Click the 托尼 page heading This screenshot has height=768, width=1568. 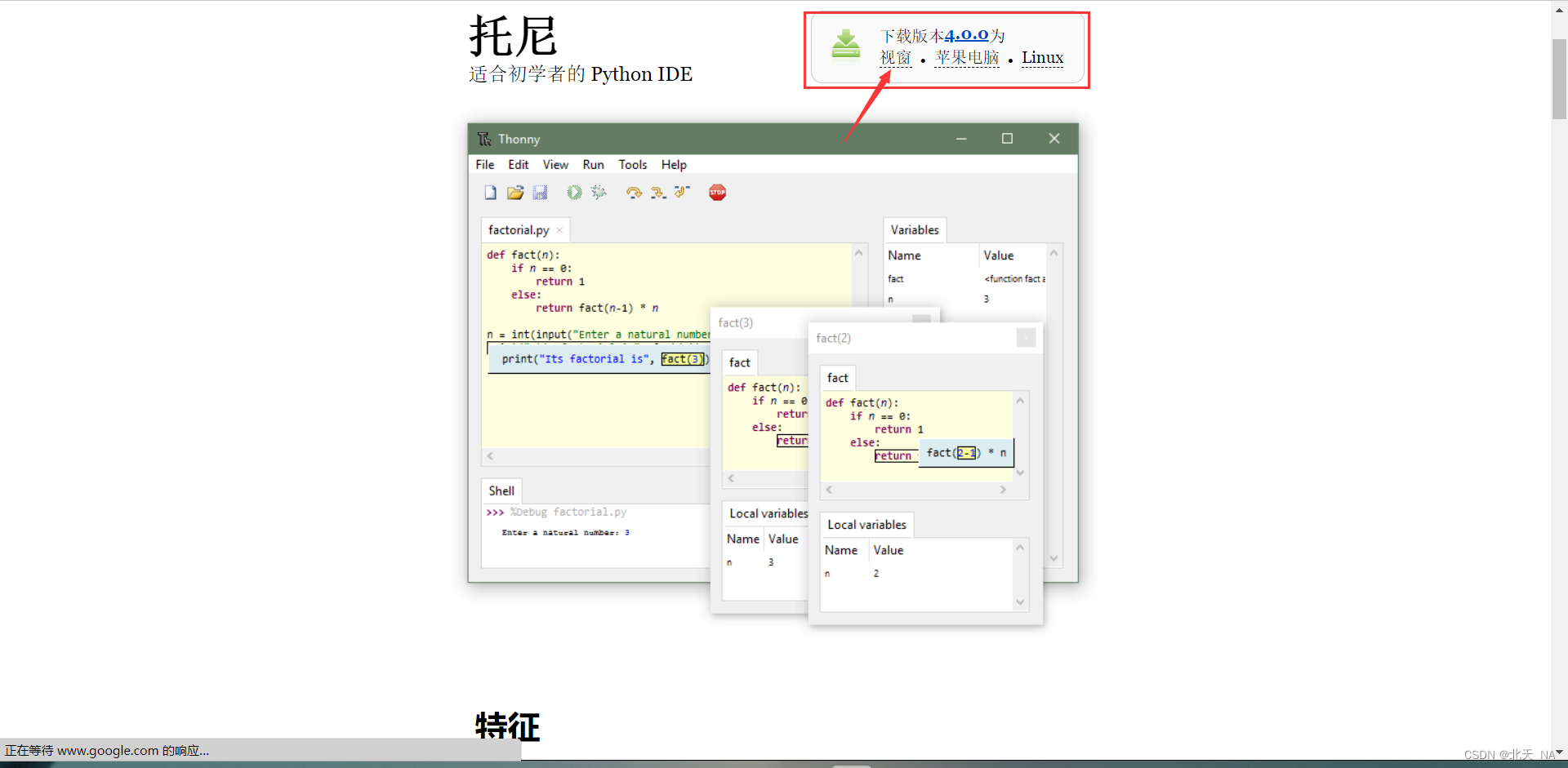coord(513,37)
